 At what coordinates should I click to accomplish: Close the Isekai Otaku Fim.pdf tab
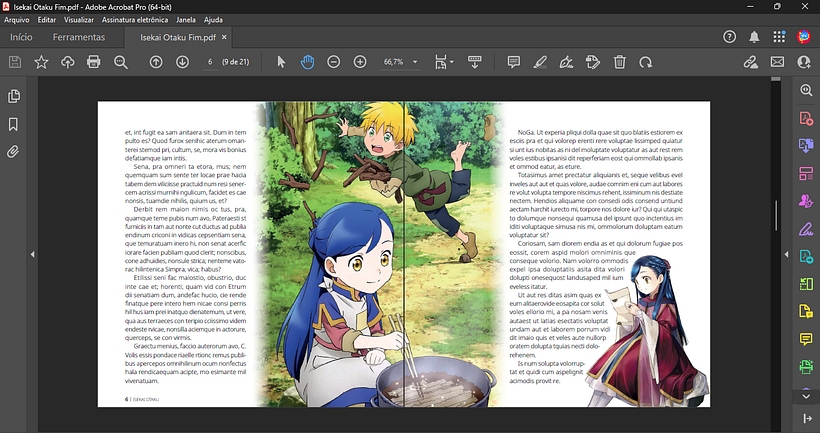[224, 37]
